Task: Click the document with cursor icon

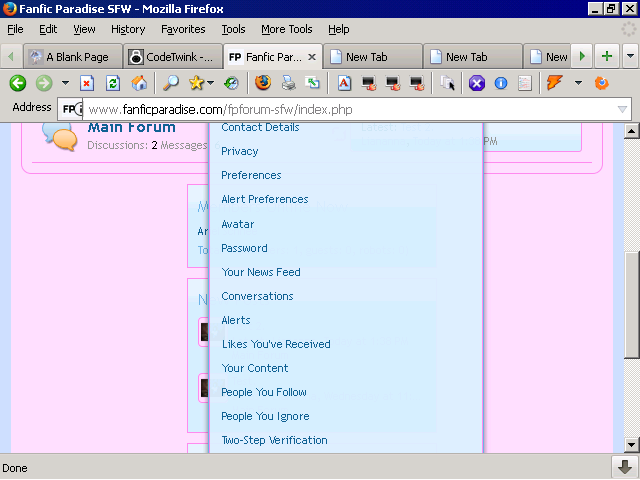Action: pos(447,83)
